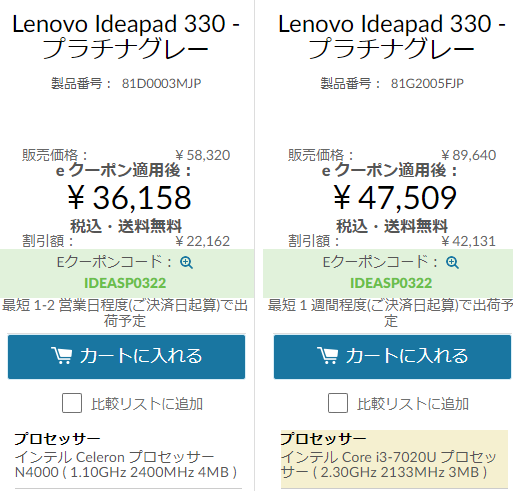This screenshot has width=513, height=491.
Task: Open right Lenovo Ideapad 330 product title
Action: tap(392, 36)
